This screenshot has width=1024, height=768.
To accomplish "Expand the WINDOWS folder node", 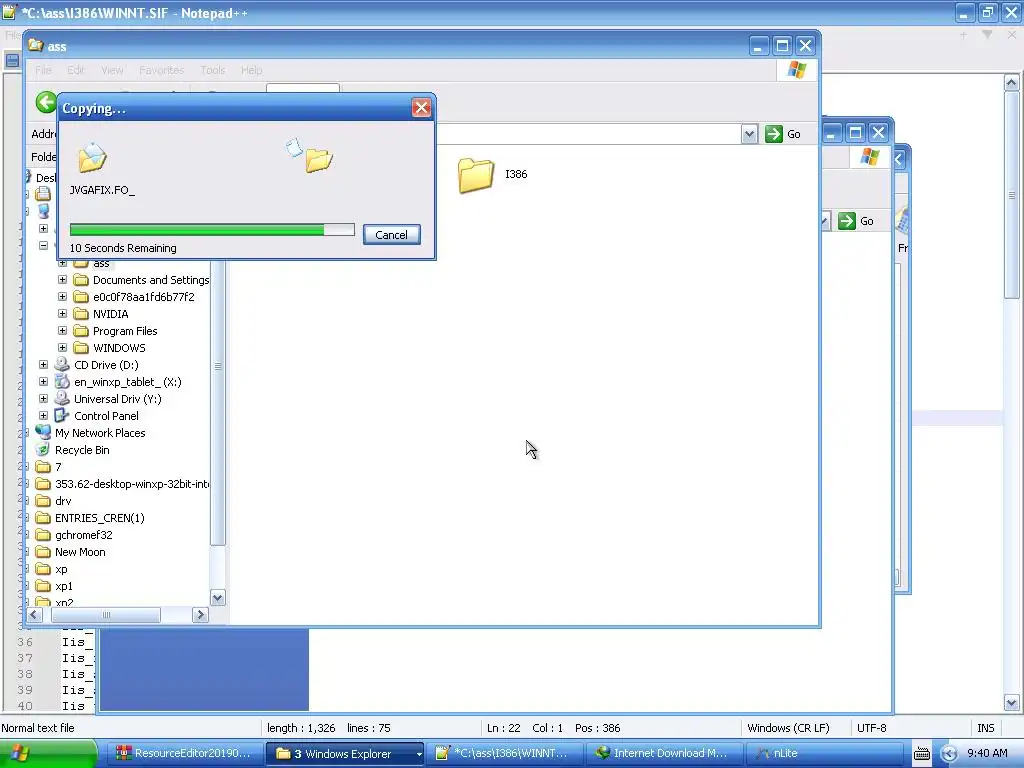I will coord(63,347).
